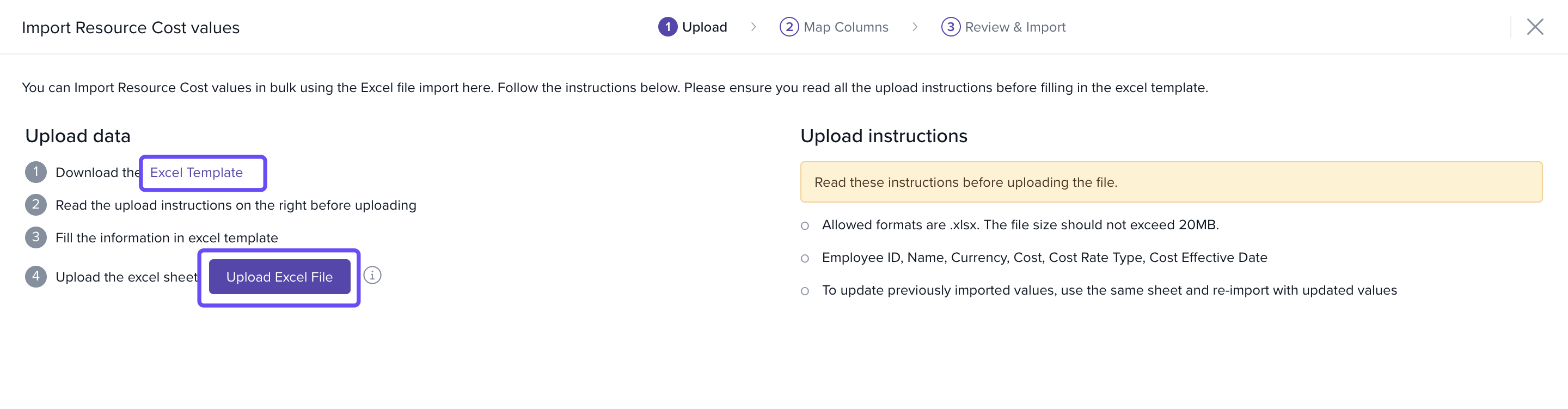Download the Excel Template link

pos(196,173)
